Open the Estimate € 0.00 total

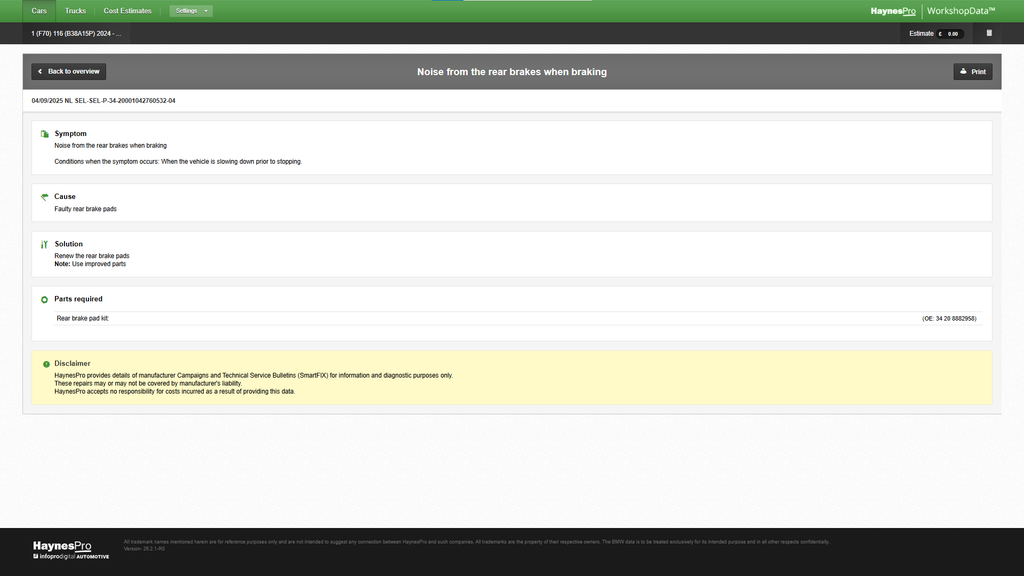coord(936,33)
